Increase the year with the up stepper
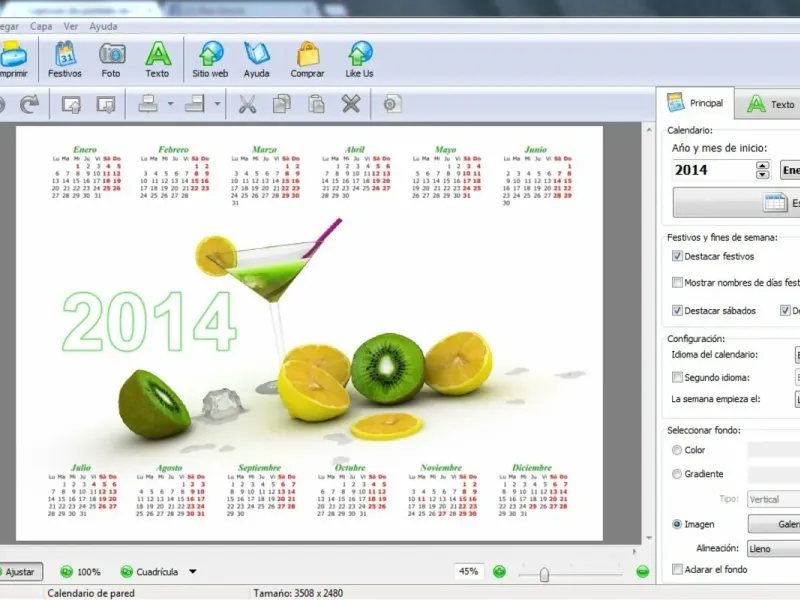The image size is (800, 600). pos(763,165)
